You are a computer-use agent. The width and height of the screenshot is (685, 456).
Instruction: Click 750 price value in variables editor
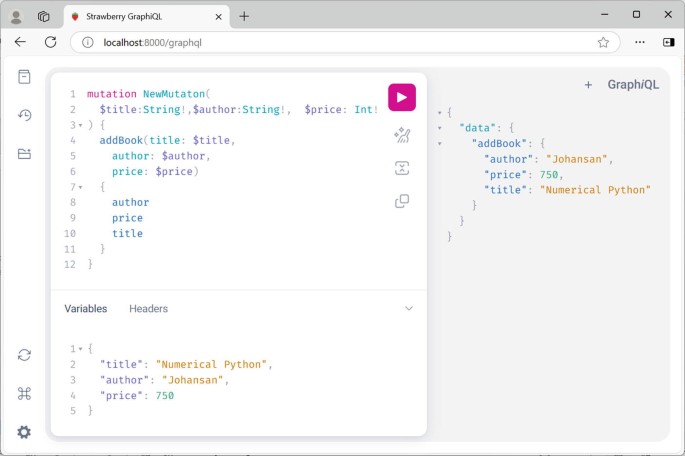coord(165,395)
